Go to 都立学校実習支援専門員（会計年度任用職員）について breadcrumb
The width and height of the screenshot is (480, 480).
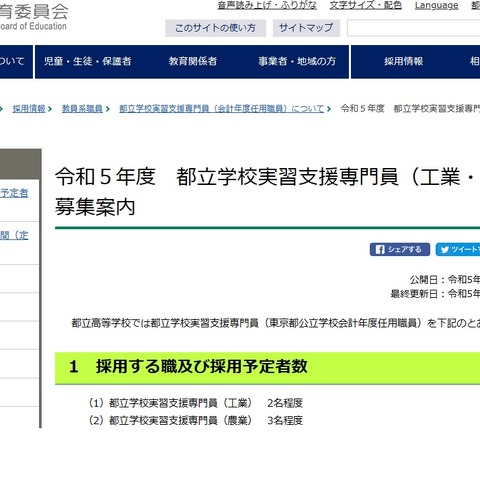[x=222, y=109]
